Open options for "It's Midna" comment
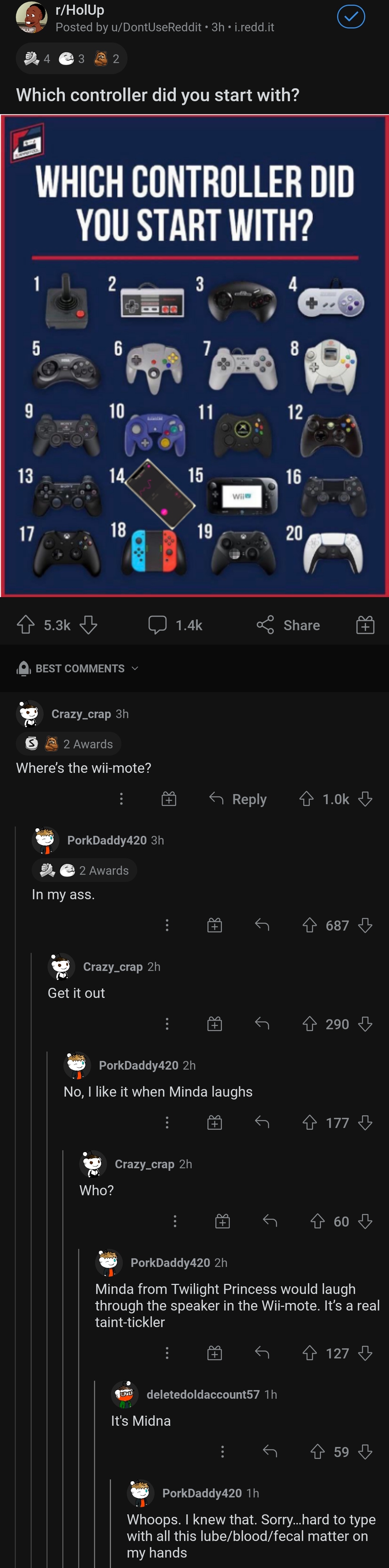389x1568 pixels. pos(223,1452)
